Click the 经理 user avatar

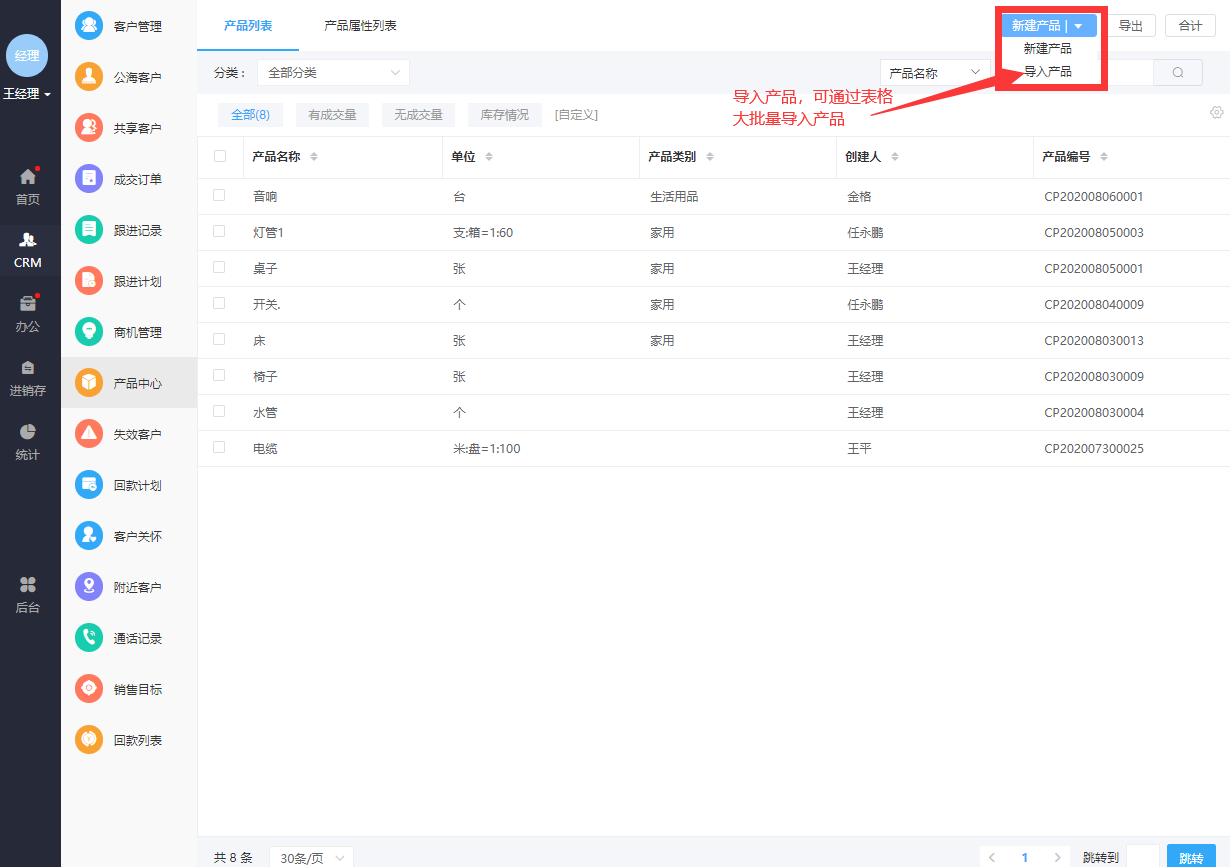tap(27, 56)
